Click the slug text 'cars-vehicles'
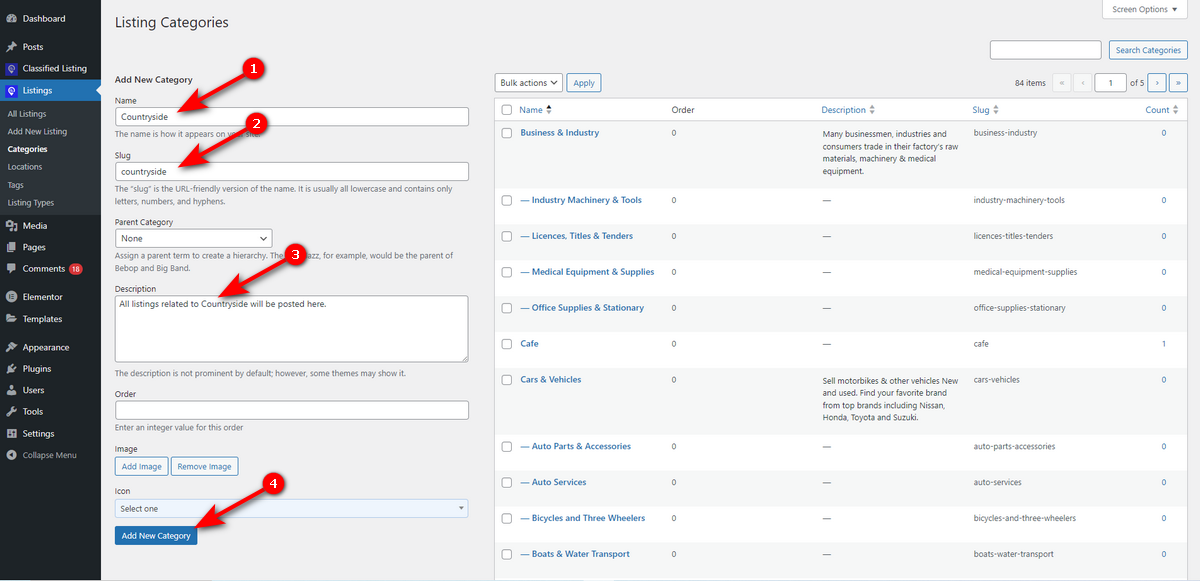This screenshot has height=581, width=1200. pyautogui.click(x=996, y=380)
